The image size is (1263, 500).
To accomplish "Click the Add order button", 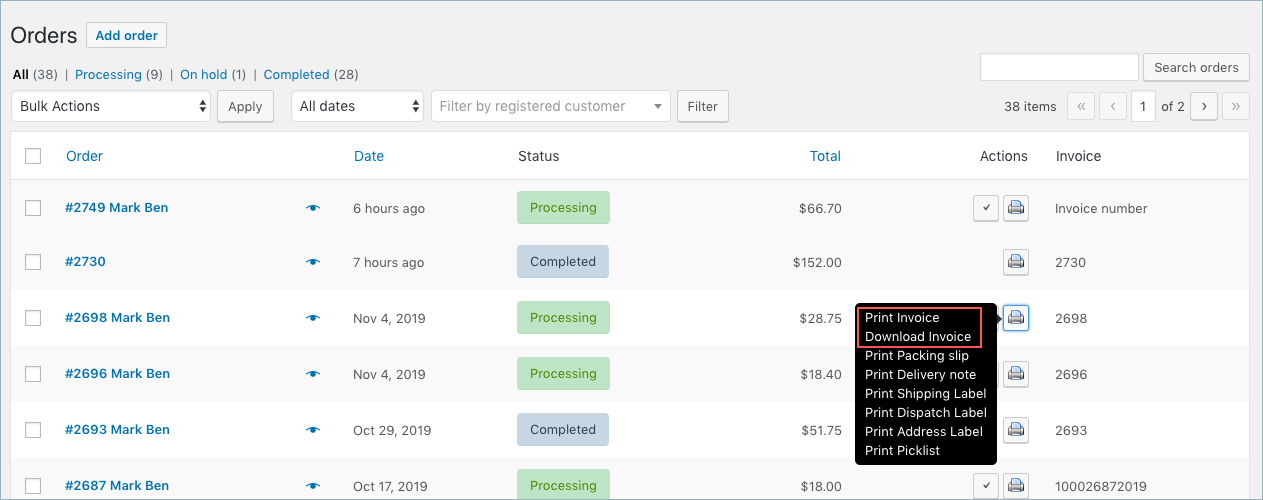I will pos(127,35).
